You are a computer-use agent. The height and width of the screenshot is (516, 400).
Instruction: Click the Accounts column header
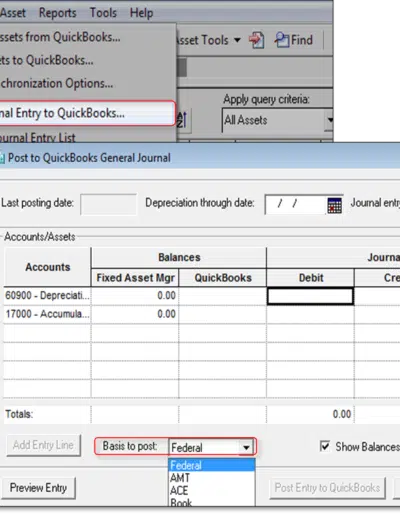click(48, 267)
